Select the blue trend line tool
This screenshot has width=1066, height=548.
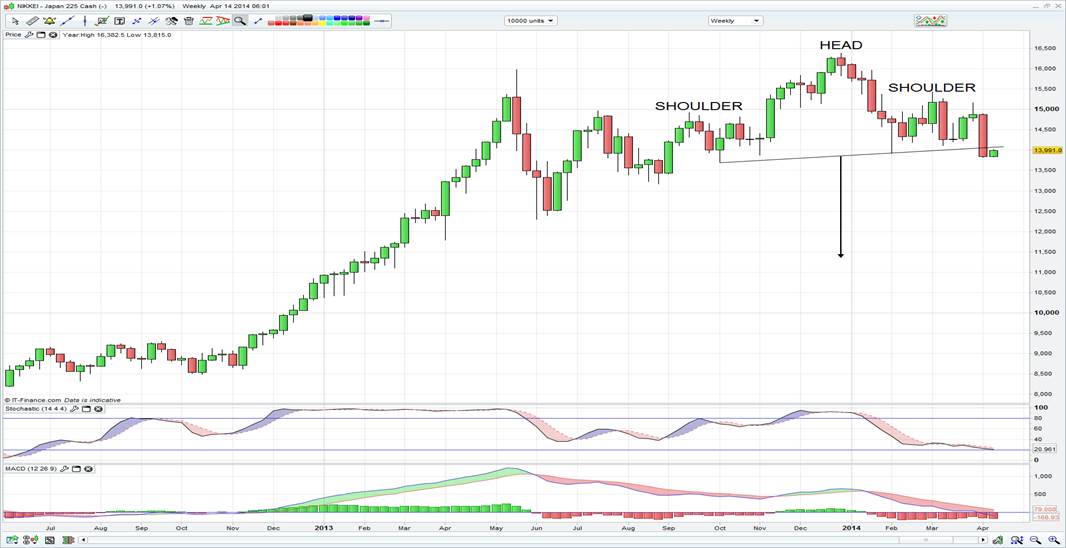(x=67, y=21)
